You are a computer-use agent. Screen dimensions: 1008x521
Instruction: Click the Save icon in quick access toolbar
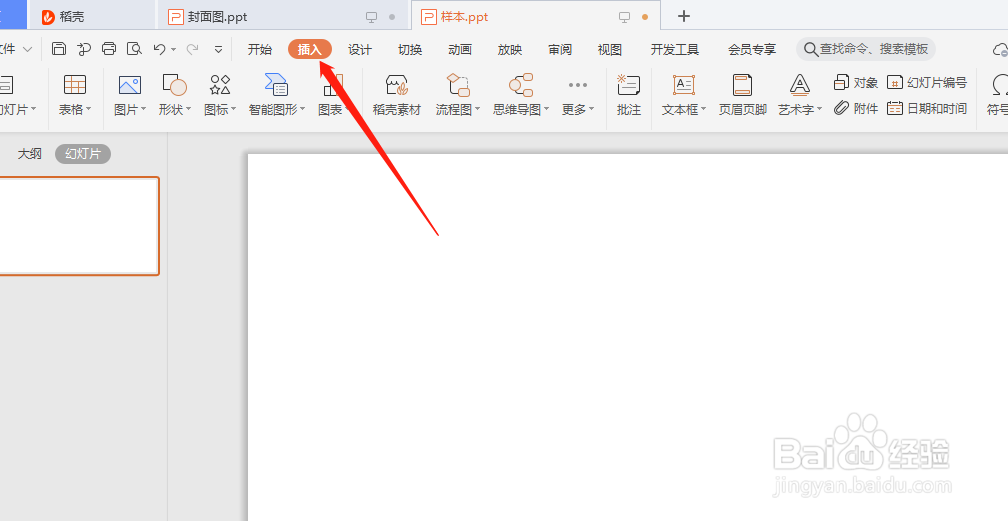click(x=59, y=49)
